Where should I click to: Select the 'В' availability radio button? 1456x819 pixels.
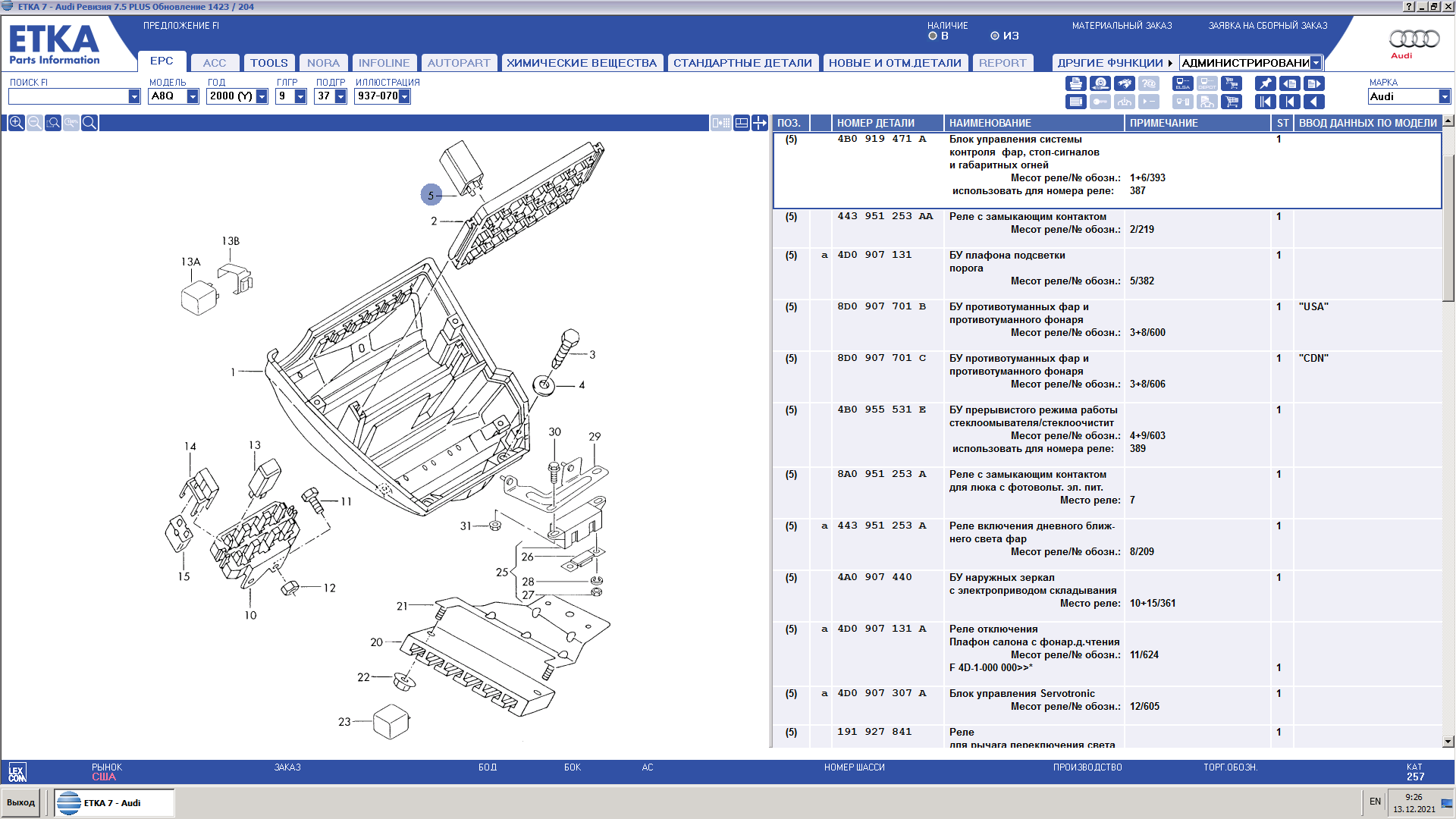tap(933, 36)
